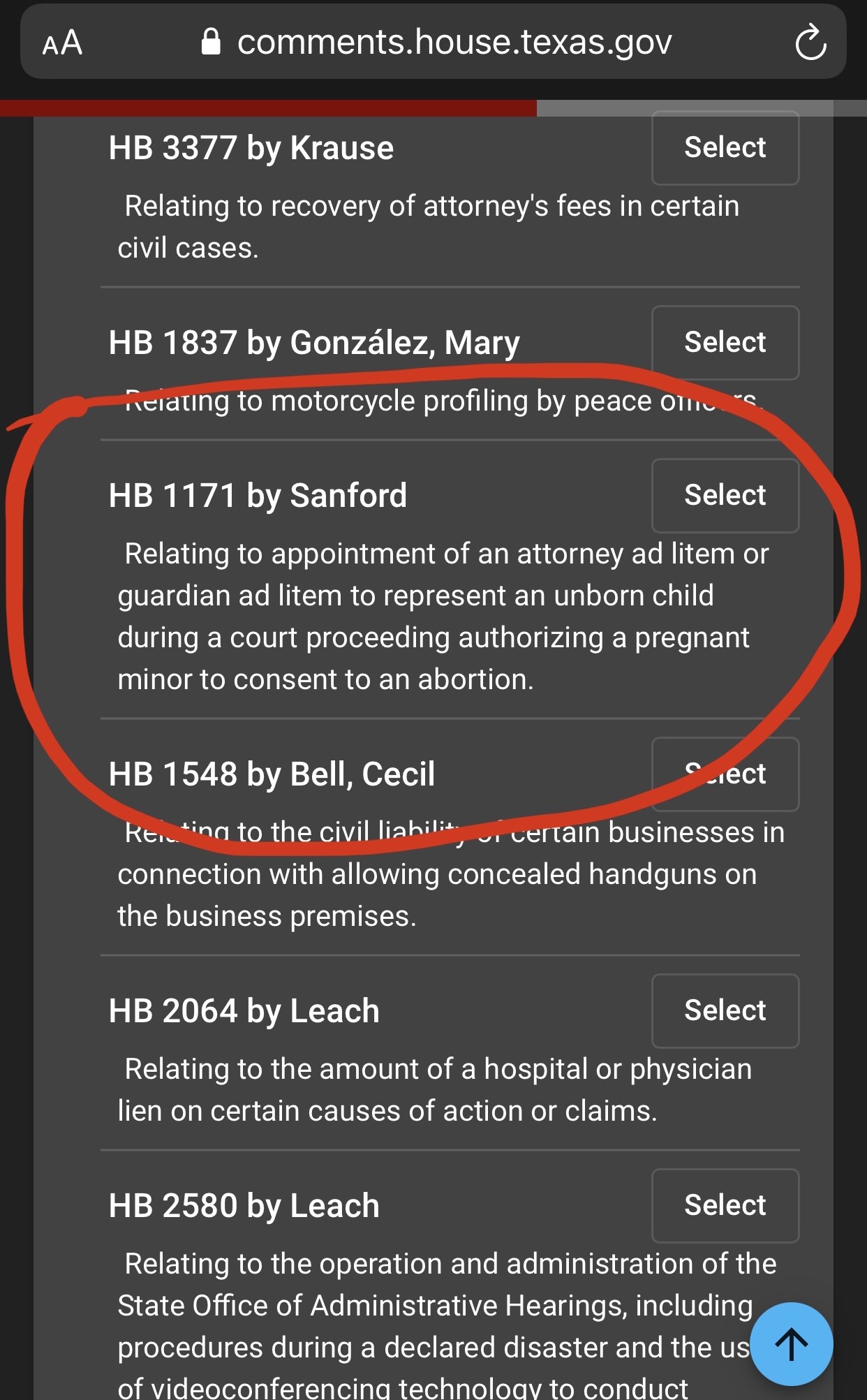This screenshot has height=1400, width=867.
Task: Tap the reload page icon
Action: [810, 43]
